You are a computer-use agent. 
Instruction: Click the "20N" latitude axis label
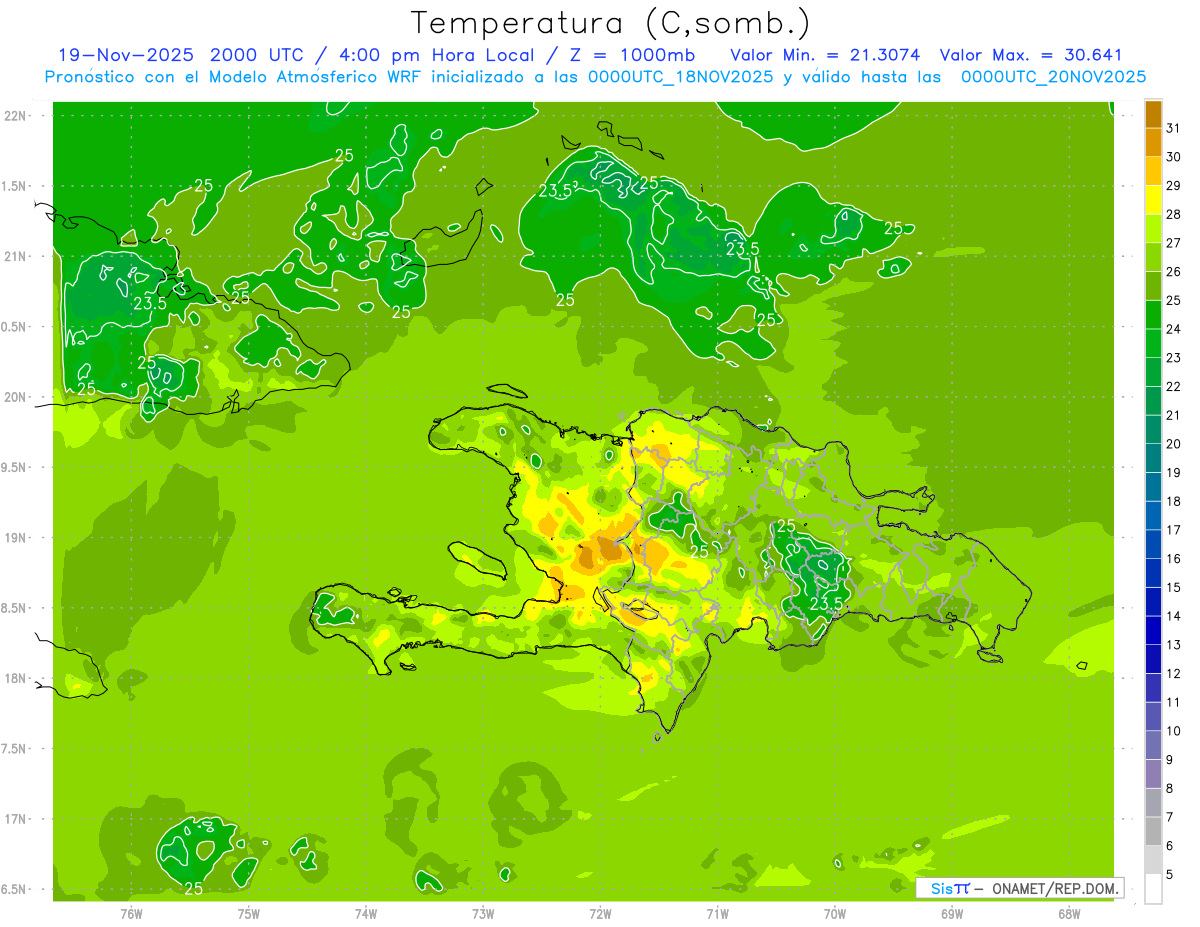tap(15, 397)
